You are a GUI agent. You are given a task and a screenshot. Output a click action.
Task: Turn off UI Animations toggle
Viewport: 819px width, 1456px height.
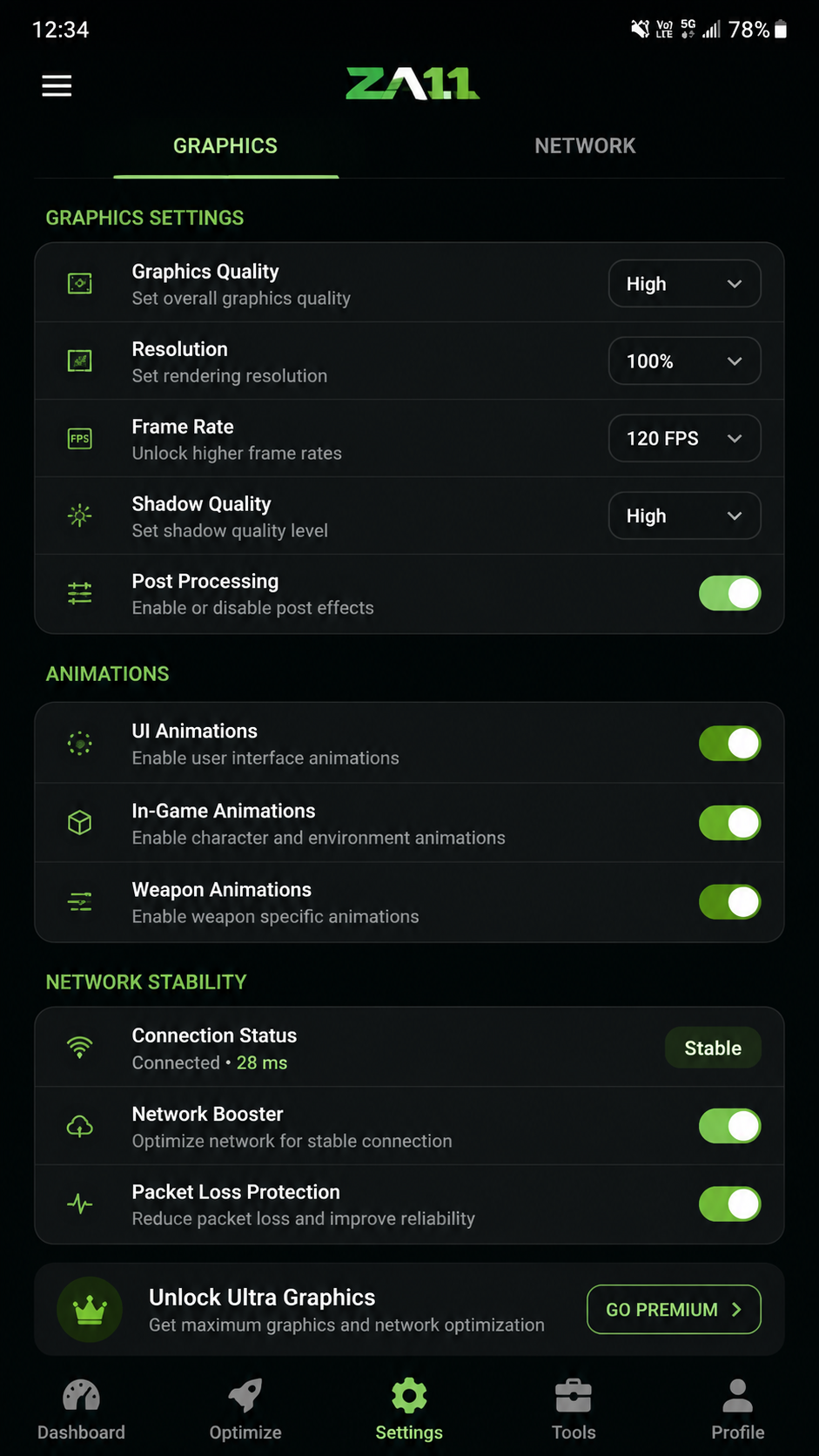(x=730, y=744)
